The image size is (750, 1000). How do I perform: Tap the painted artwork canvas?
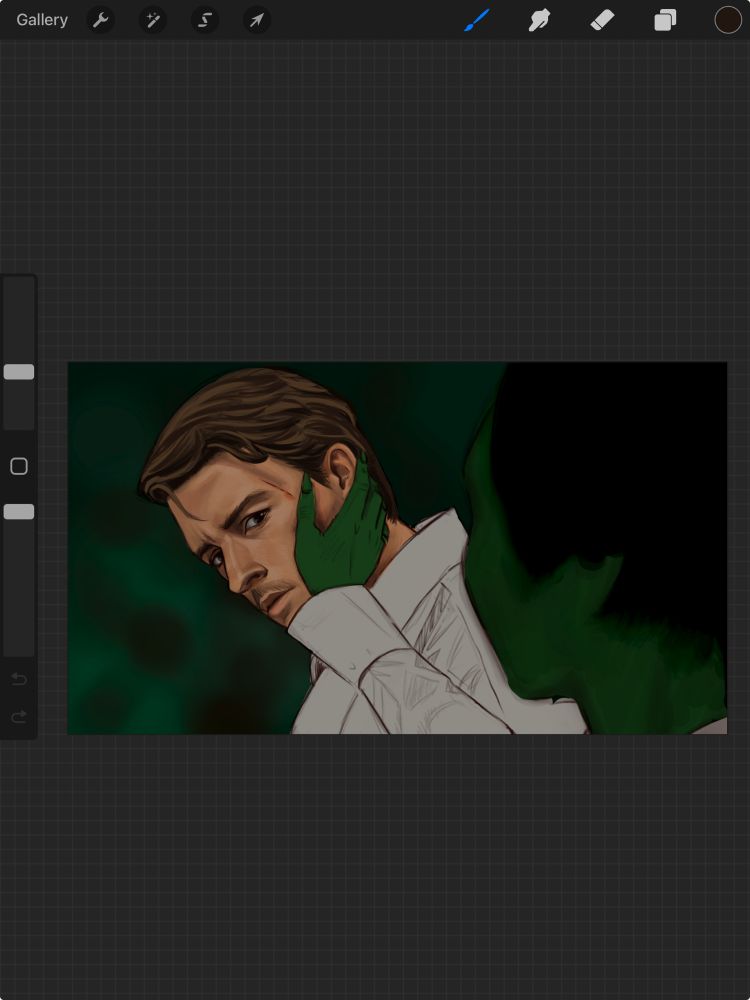(397, 548)
